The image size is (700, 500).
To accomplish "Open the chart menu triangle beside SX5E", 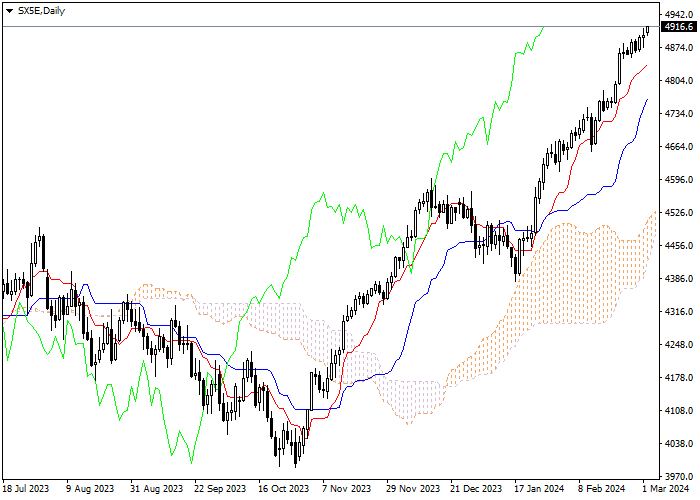I will click(x=9, y=11).
